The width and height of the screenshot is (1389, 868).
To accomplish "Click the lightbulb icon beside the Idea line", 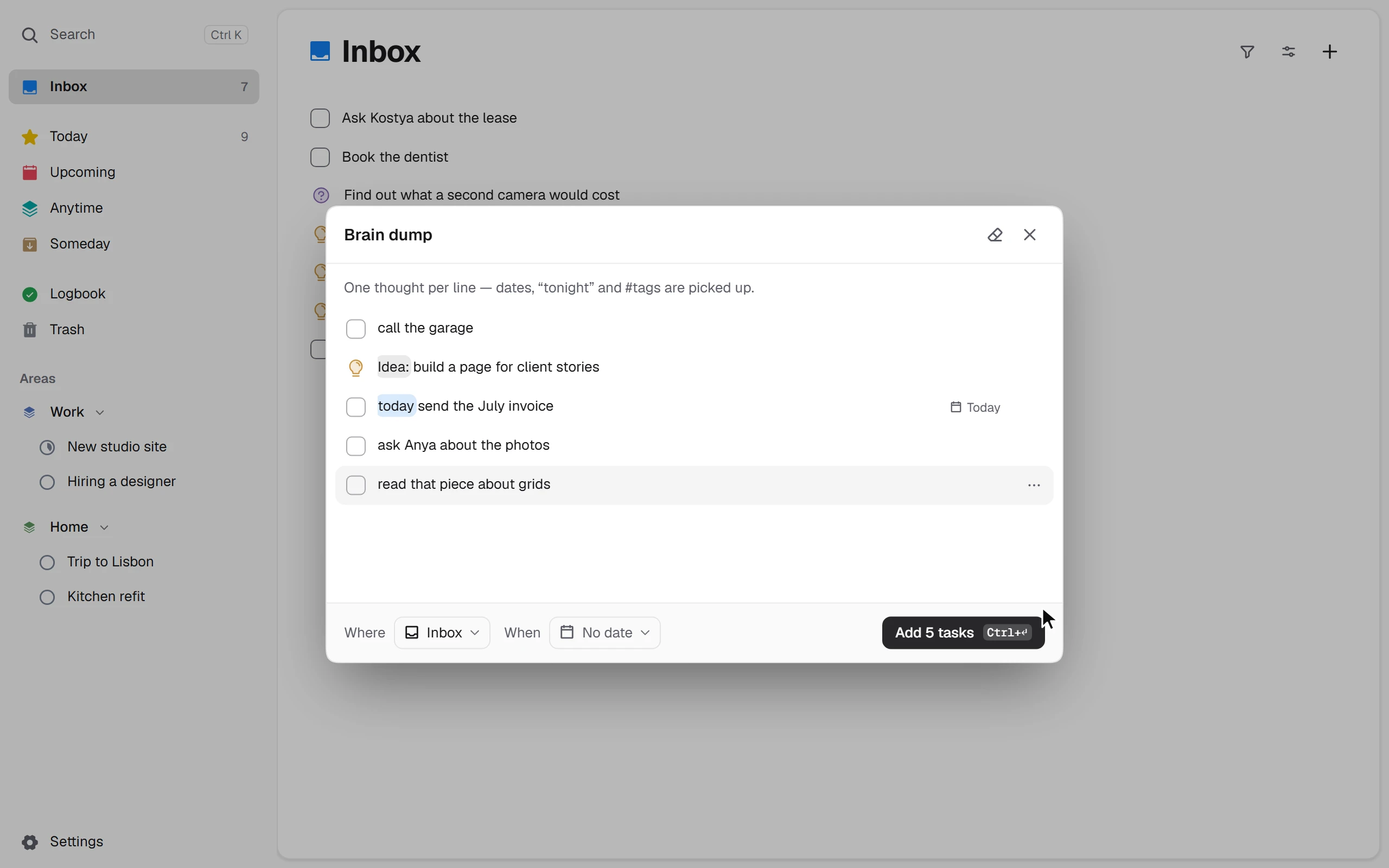I will (356, 367).
